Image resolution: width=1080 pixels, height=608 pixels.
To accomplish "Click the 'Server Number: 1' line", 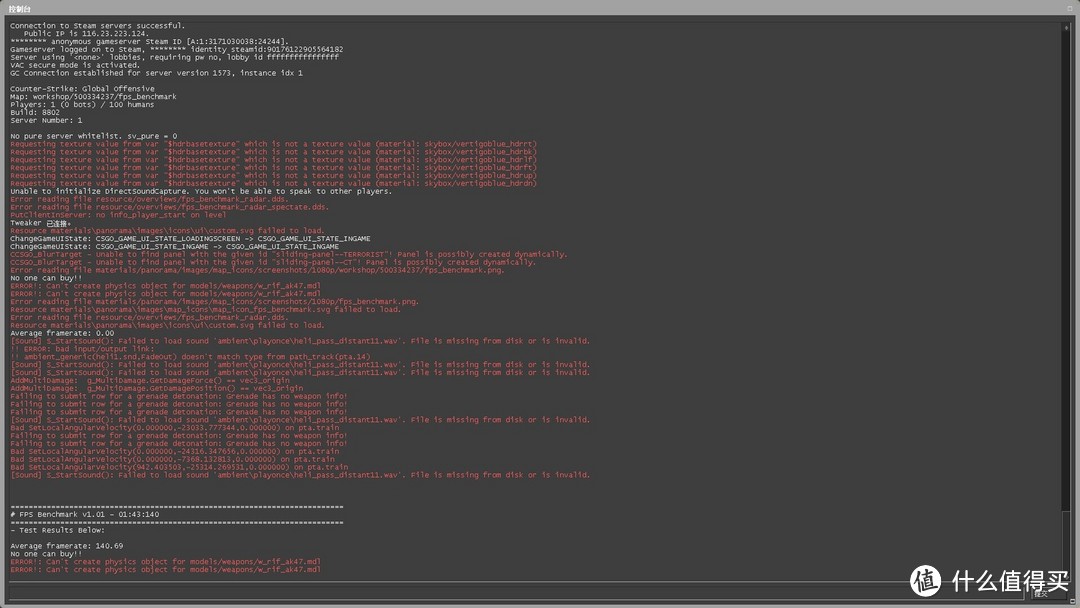I will pos(46,120).
